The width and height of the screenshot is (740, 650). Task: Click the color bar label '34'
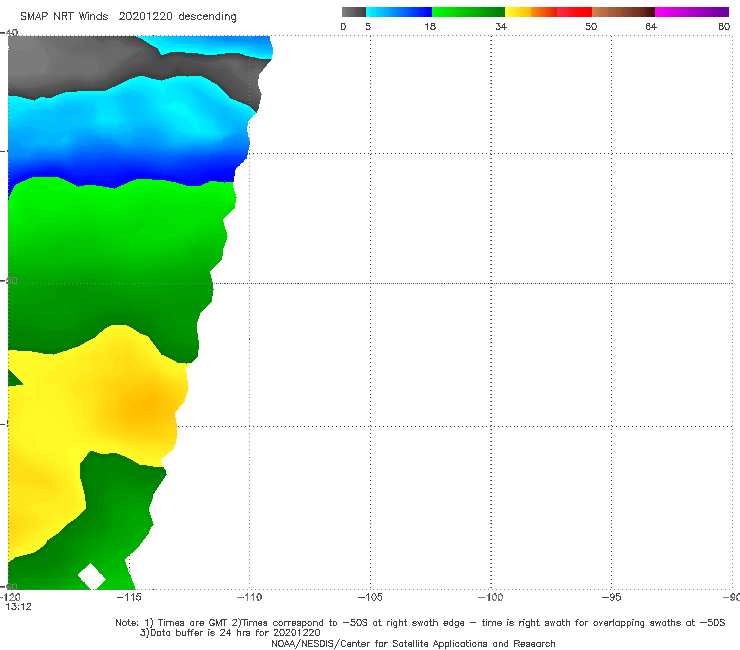pos(501,26)
